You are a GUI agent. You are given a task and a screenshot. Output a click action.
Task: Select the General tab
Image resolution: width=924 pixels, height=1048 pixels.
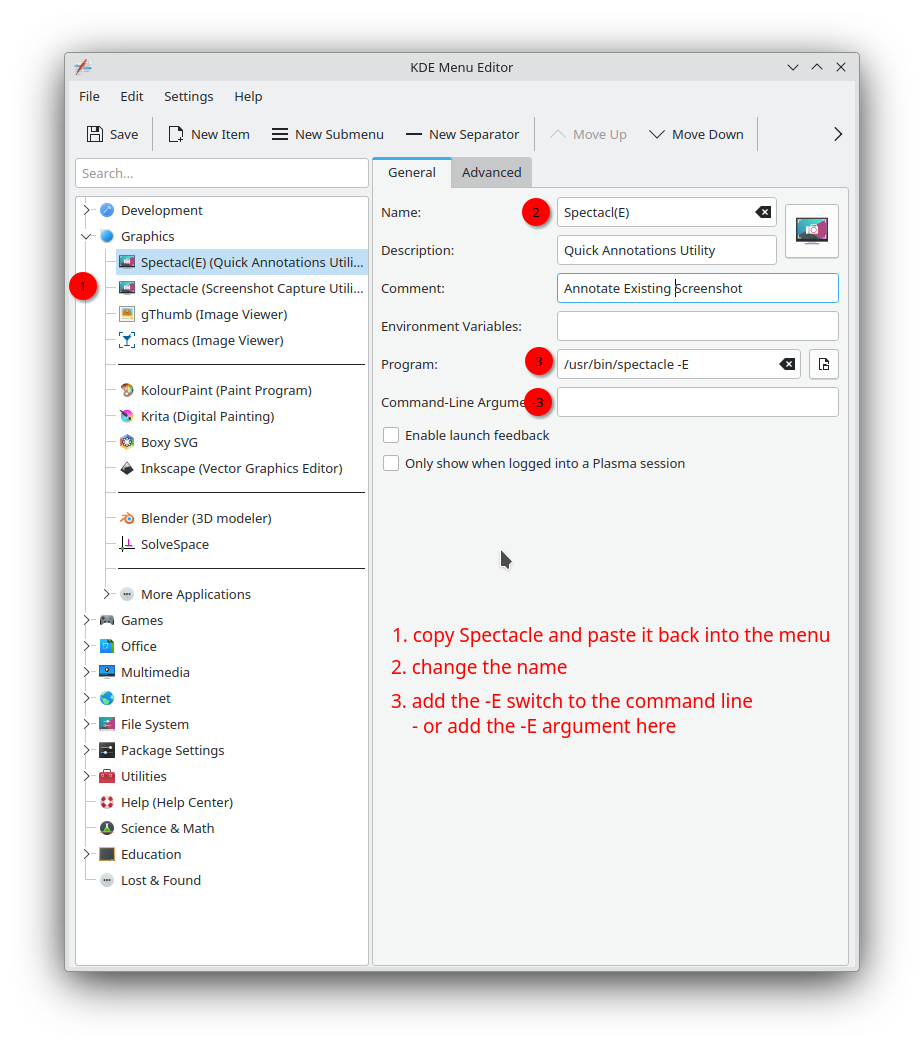tap(412, 172)
